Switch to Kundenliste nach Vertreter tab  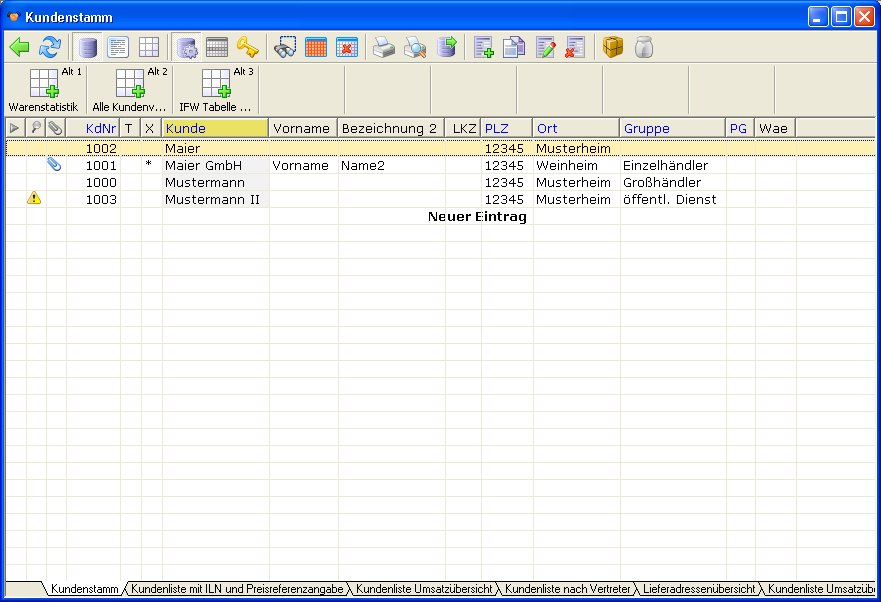click(x=567, y=590)
